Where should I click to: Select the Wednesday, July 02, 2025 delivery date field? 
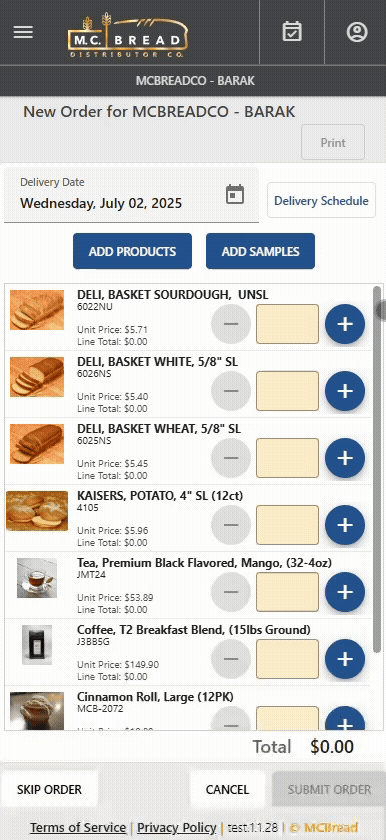(131, 195)
